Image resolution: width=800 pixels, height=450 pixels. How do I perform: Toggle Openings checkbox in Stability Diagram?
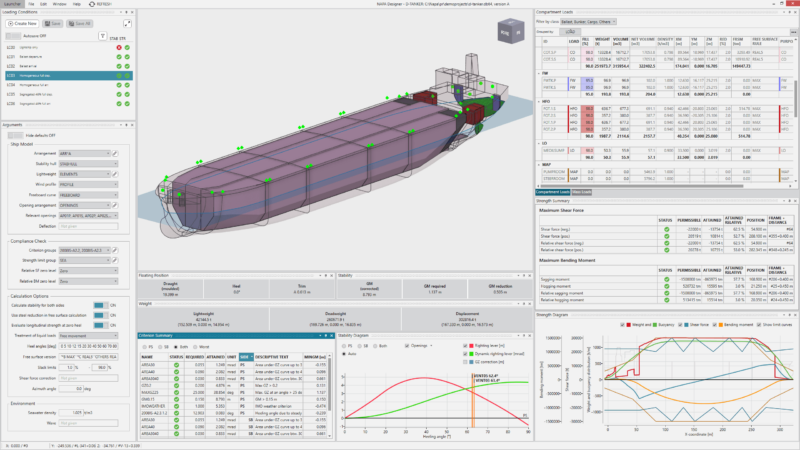(407, 346)
